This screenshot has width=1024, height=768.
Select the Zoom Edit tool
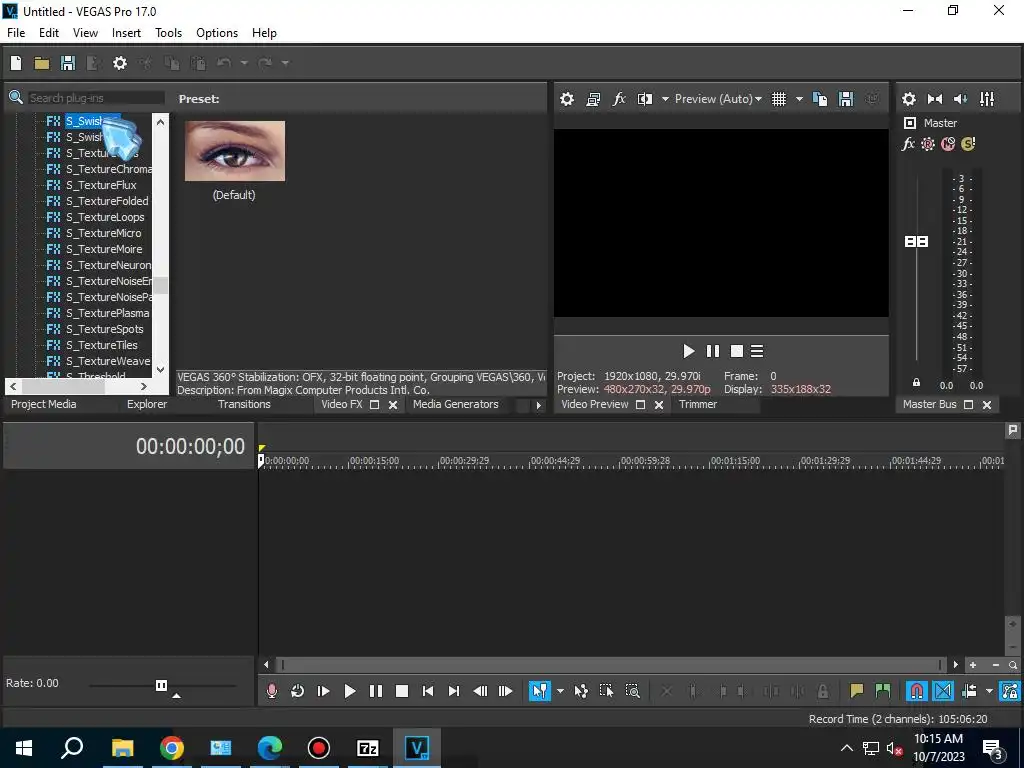[632, 691]
